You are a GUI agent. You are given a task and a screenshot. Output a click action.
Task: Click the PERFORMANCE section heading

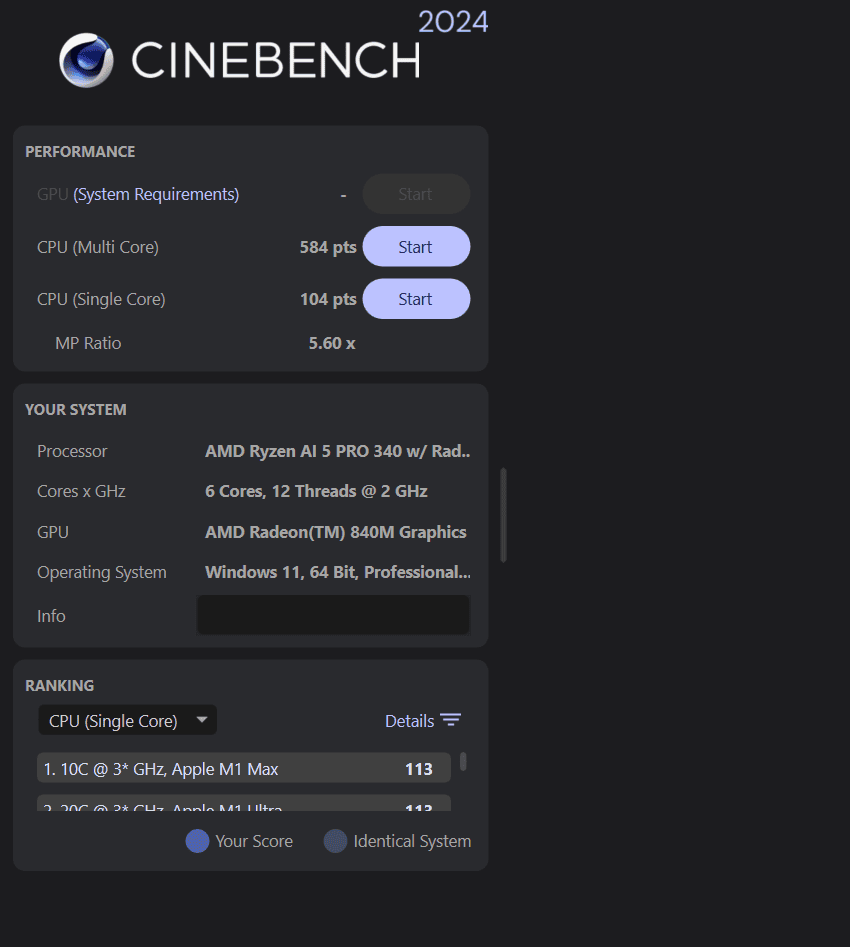pyautogui.click(x=80, y=152)
